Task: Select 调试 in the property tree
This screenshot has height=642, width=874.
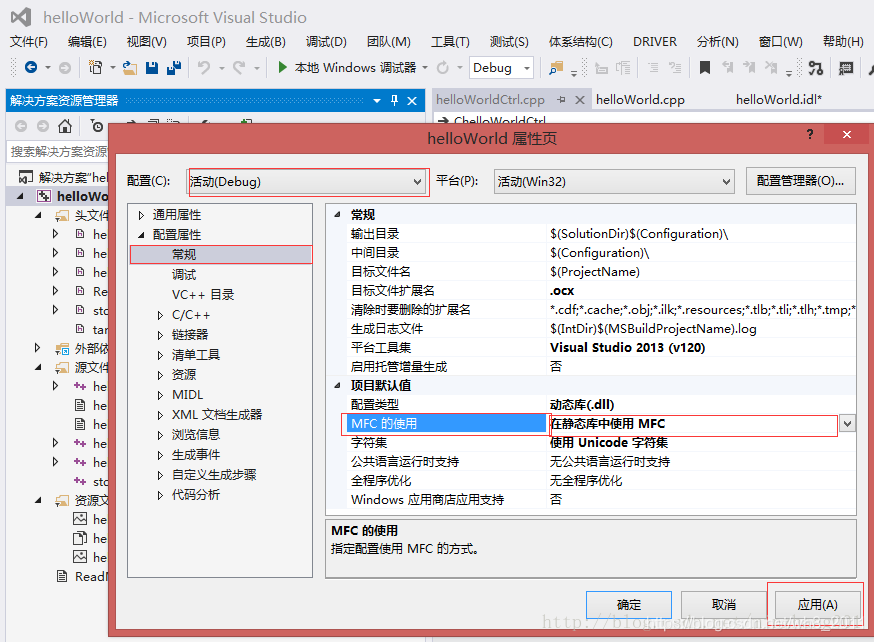Action: point(184,275)
